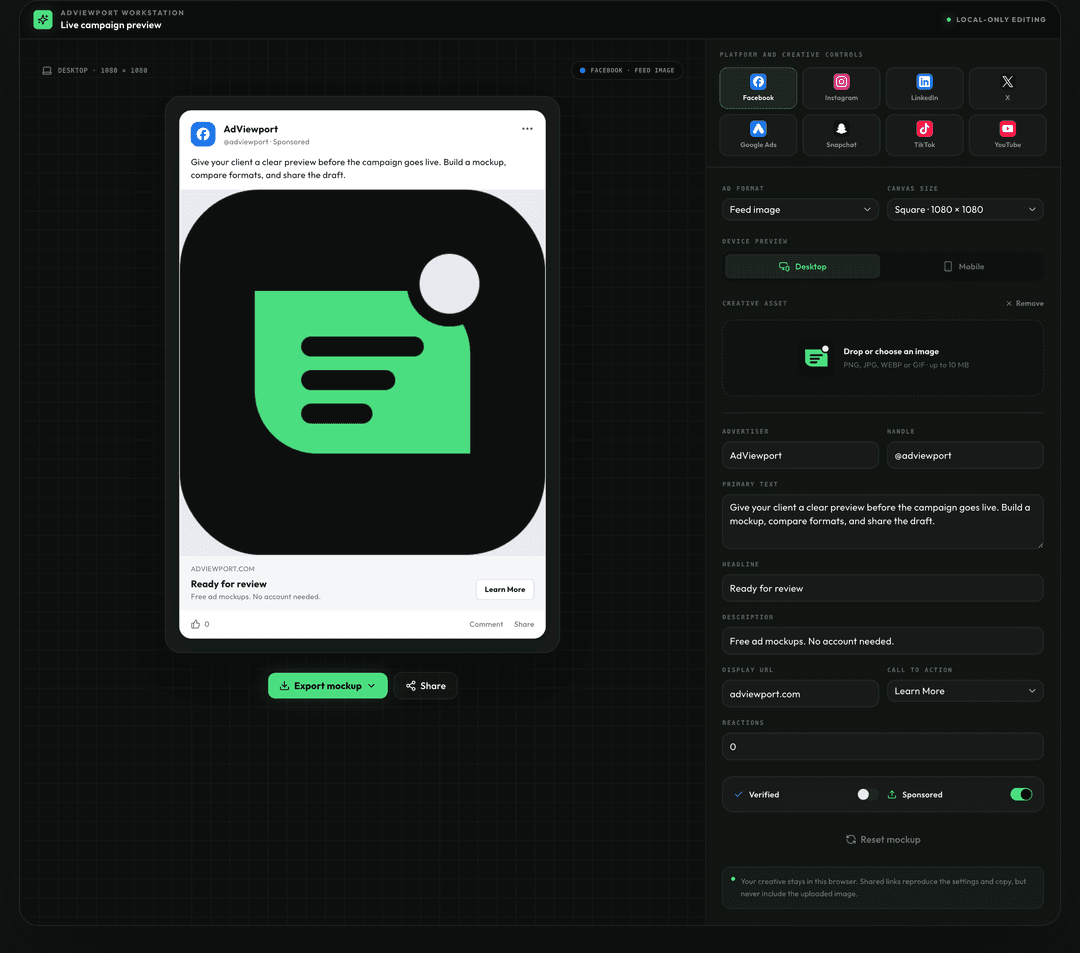Click the 'Live campaign preview' title
The height and width of the screenshot is (953, 1080).
[x=111, y=25]
